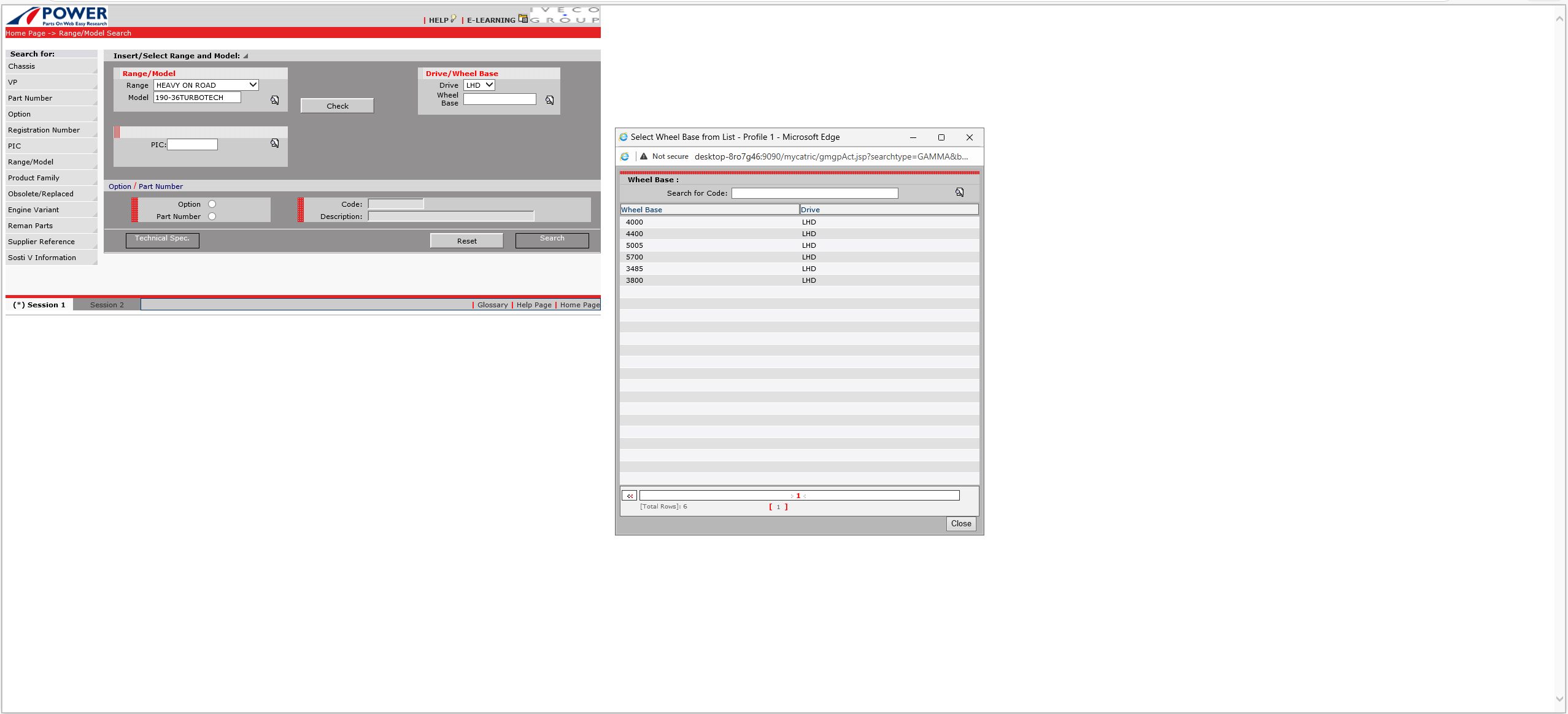
Task: Click popup Search for Code magnifier icon
Action: click(x=959, y=193)
